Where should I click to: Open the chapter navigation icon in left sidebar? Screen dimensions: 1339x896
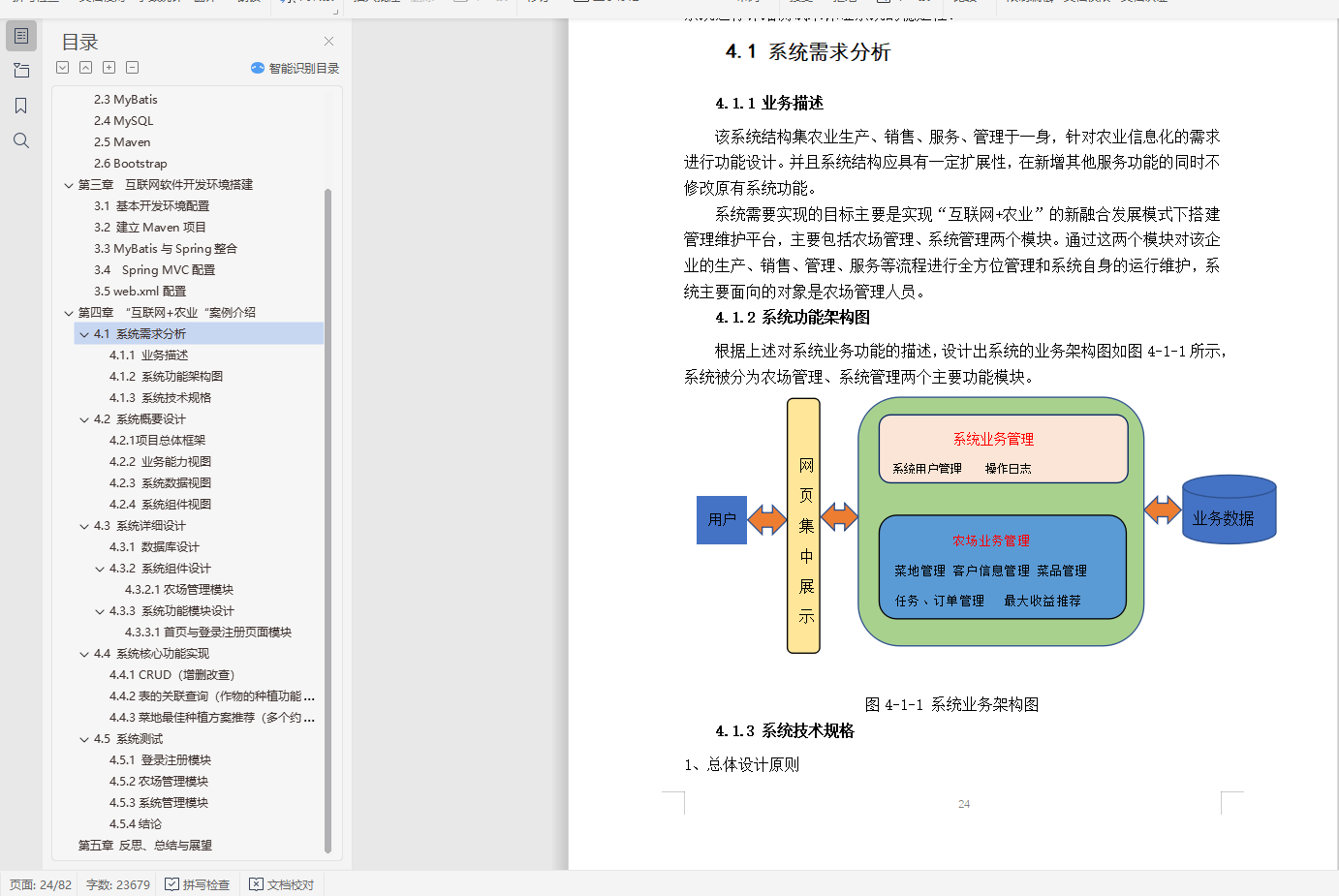tap(21, 71)
